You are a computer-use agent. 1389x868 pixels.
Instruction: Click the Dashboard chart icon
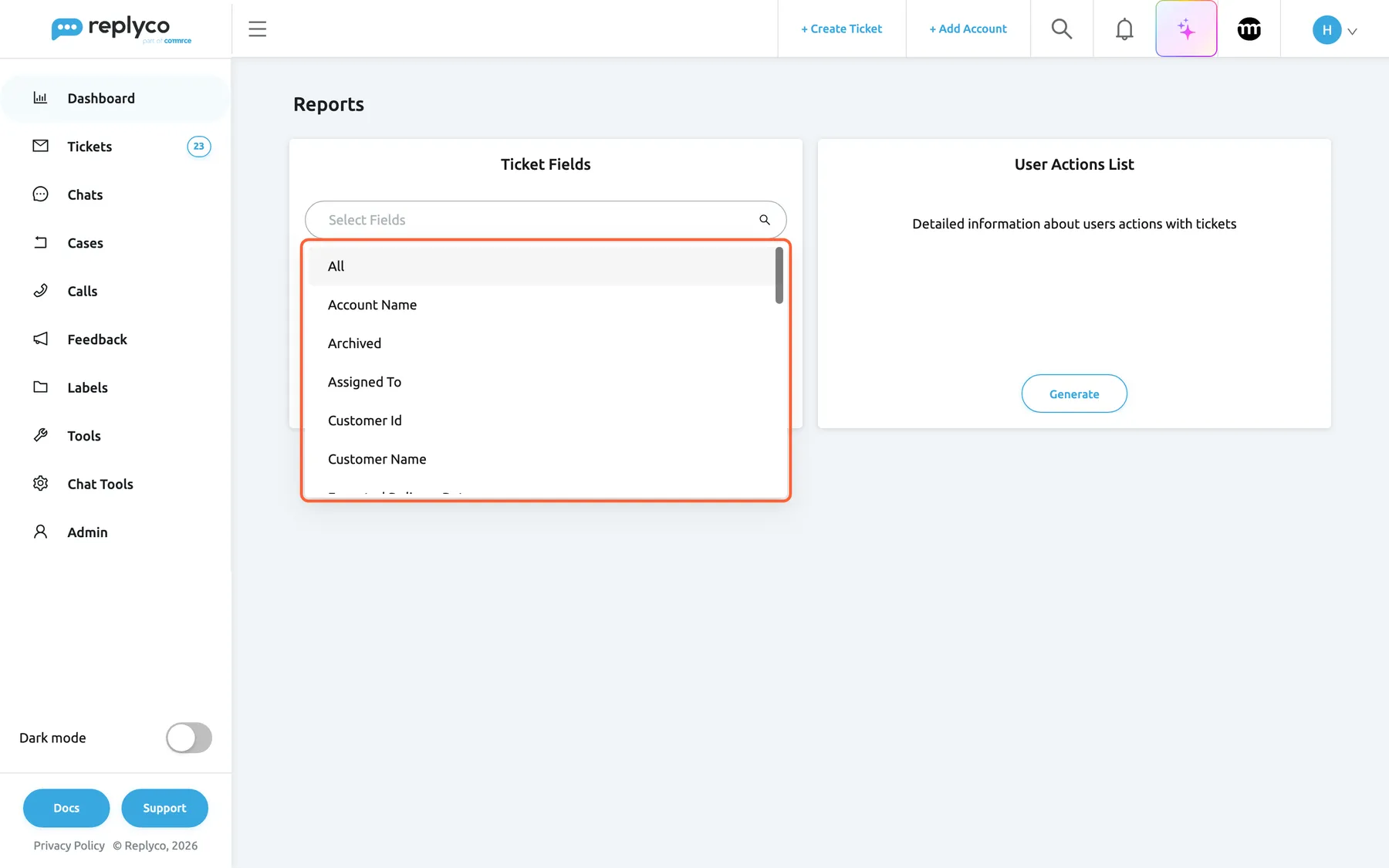click(40, 98)
